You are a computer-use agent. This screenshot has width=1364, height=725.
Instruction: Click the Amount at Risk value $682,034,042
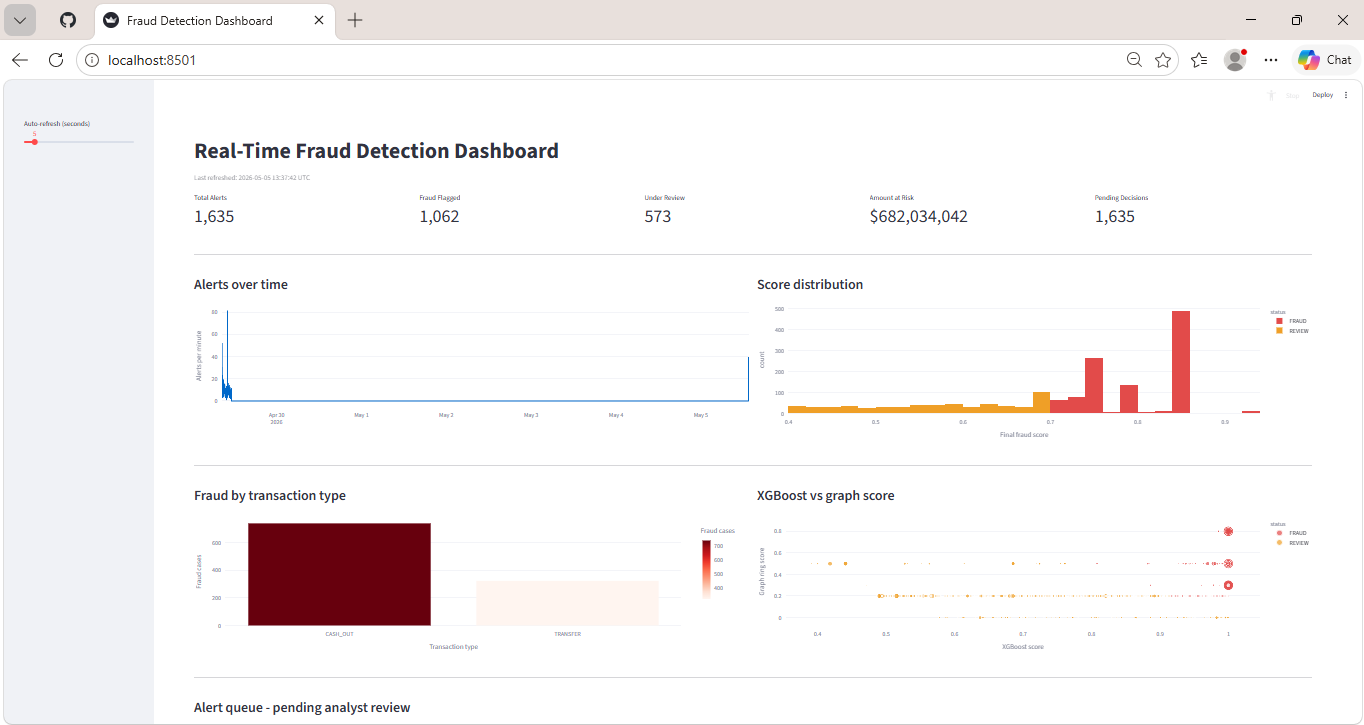[x=918, y=216]
